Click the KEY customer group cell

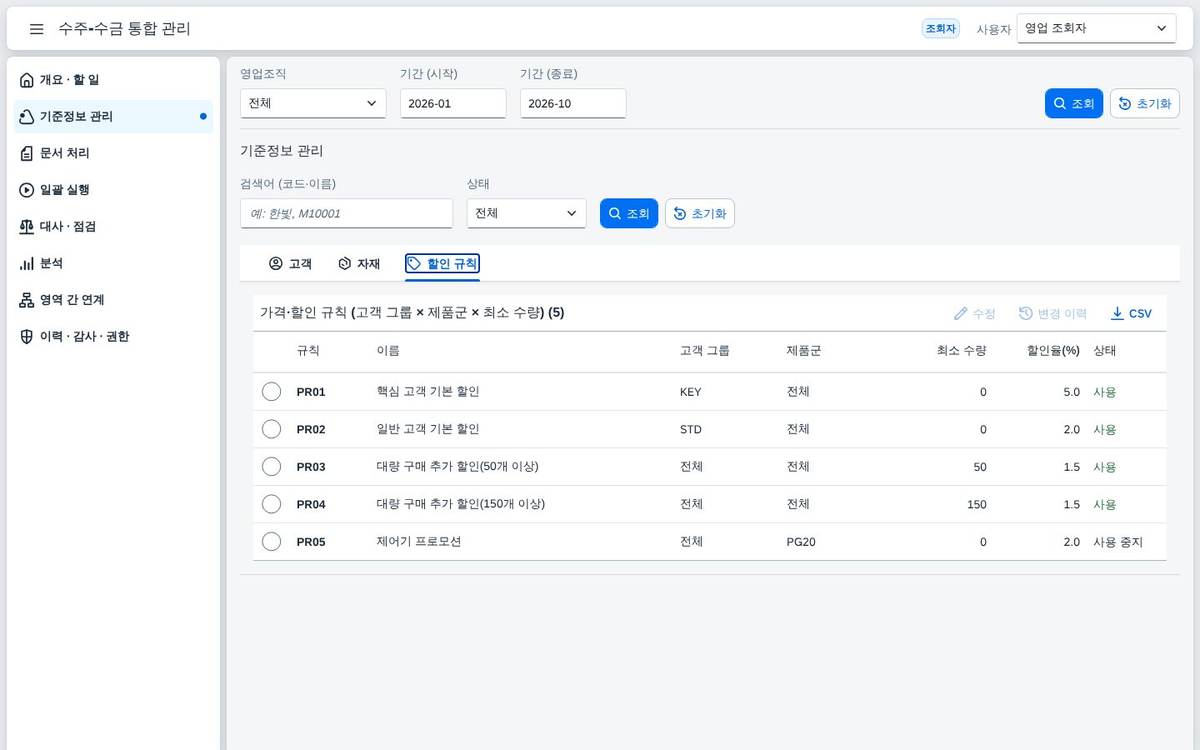[691, 392]
